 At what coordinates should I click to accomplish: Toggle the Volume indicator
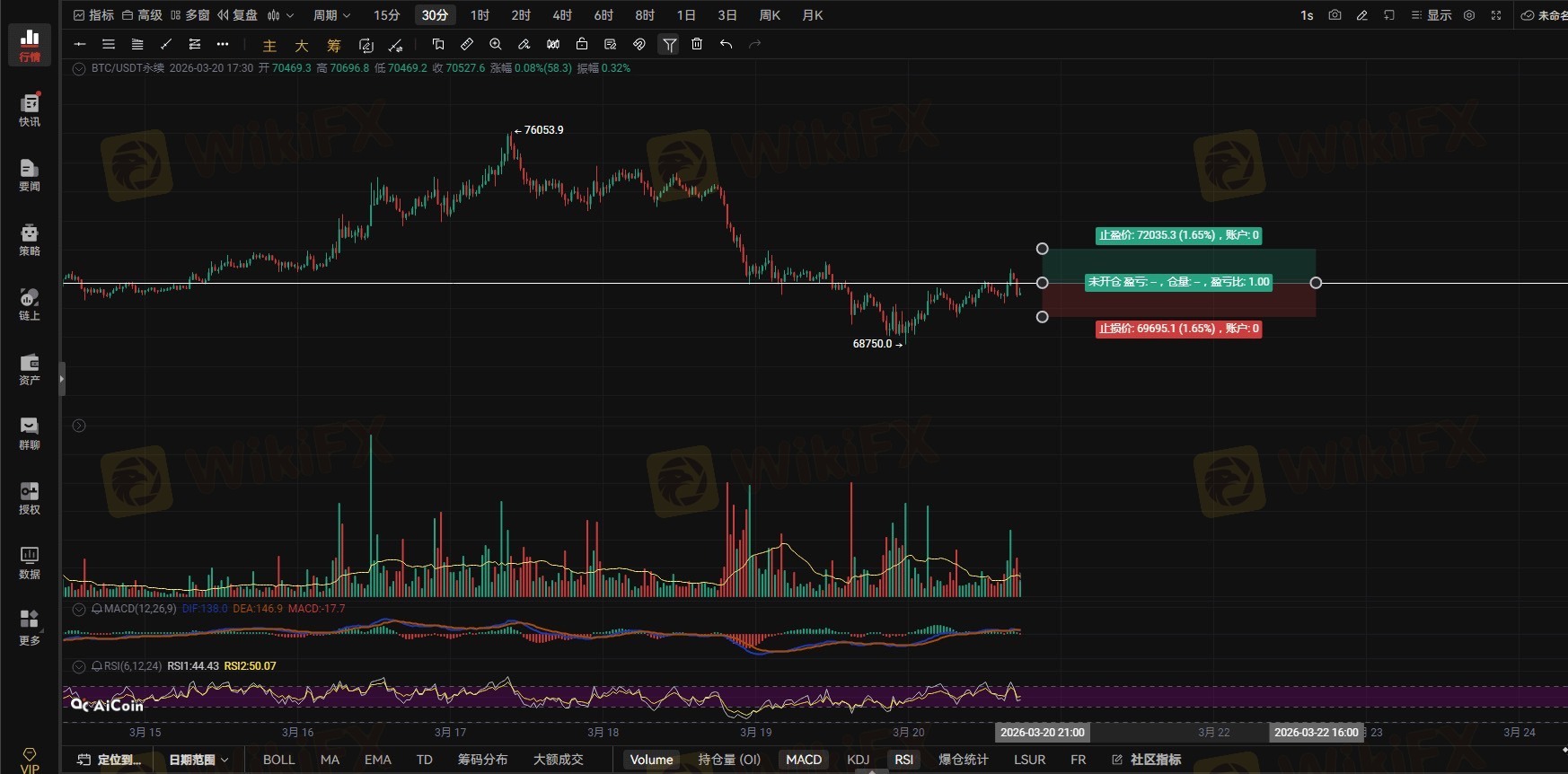(651, 760)
